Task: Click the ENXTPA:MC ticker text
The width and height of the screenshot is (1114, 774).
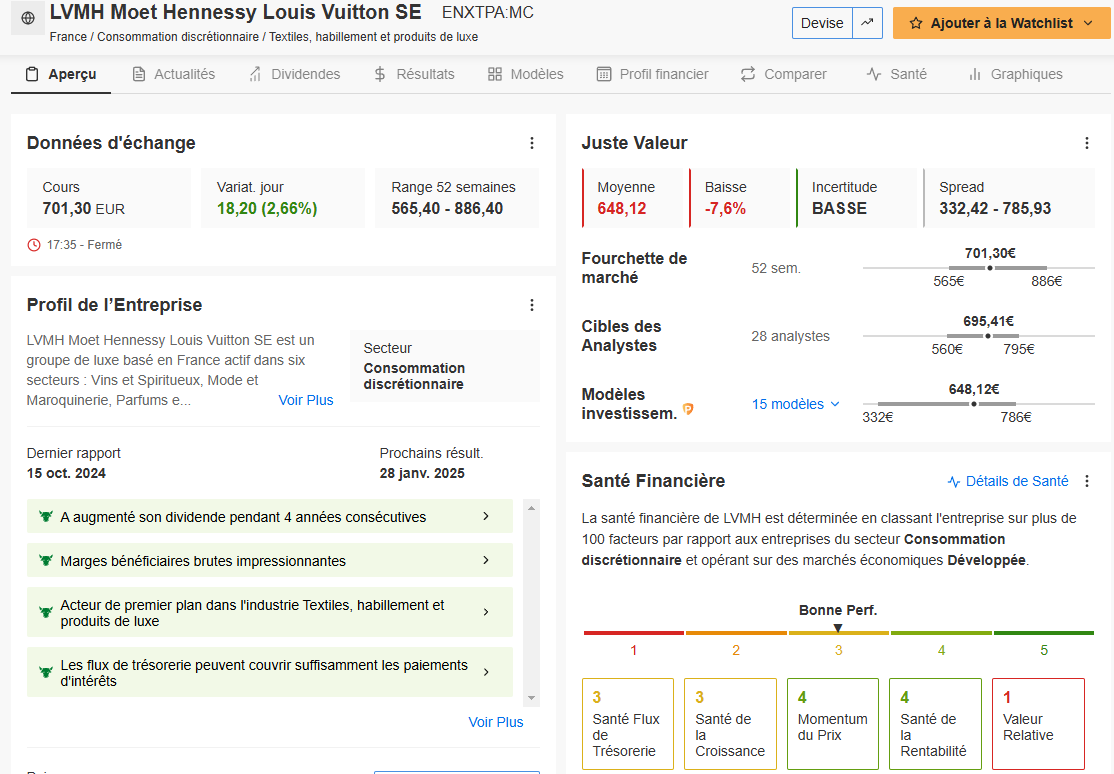Action: coord(487,13)
